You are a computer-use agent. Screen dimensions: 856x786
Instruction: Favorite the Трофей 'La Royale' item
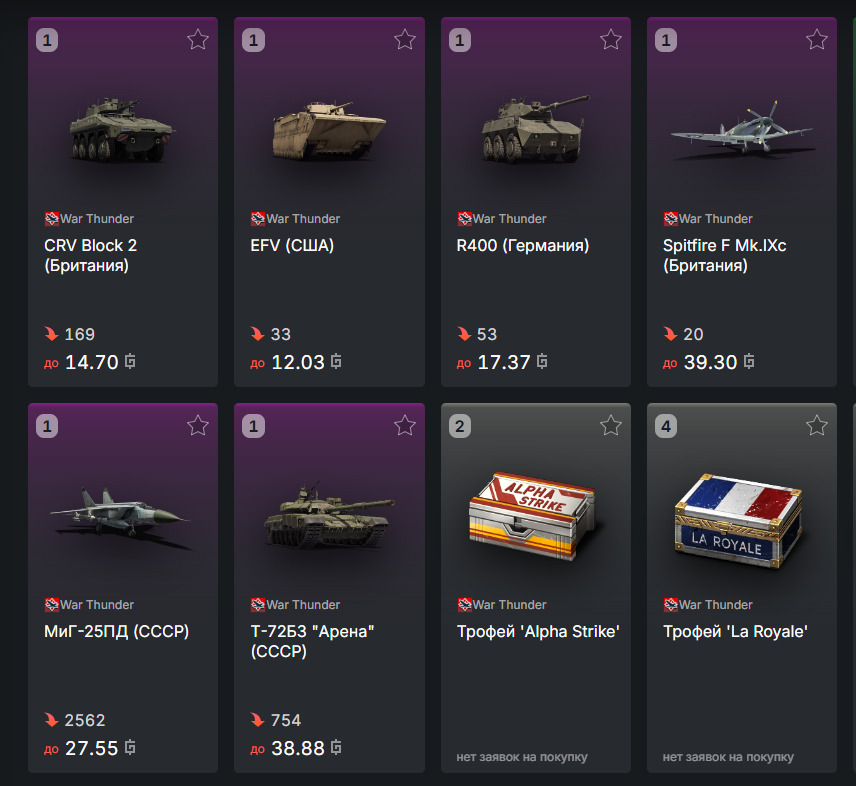[x=817, y=426]
